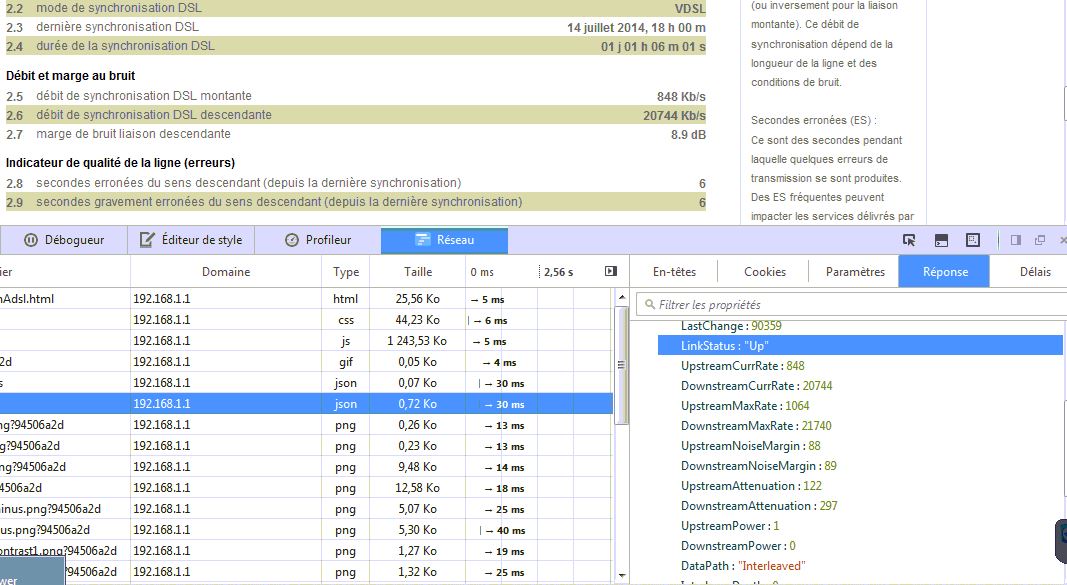Open the Débogueur tab

coord(65,240)
